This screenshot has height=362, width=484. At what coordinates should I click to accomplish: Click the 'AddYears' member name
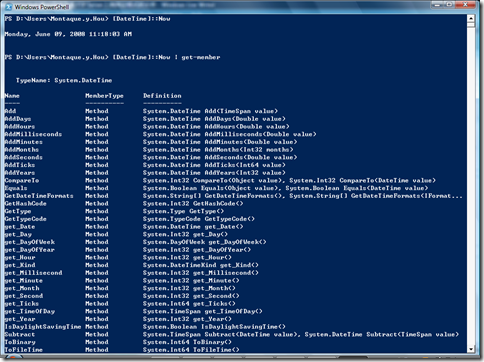pos(20,172)
